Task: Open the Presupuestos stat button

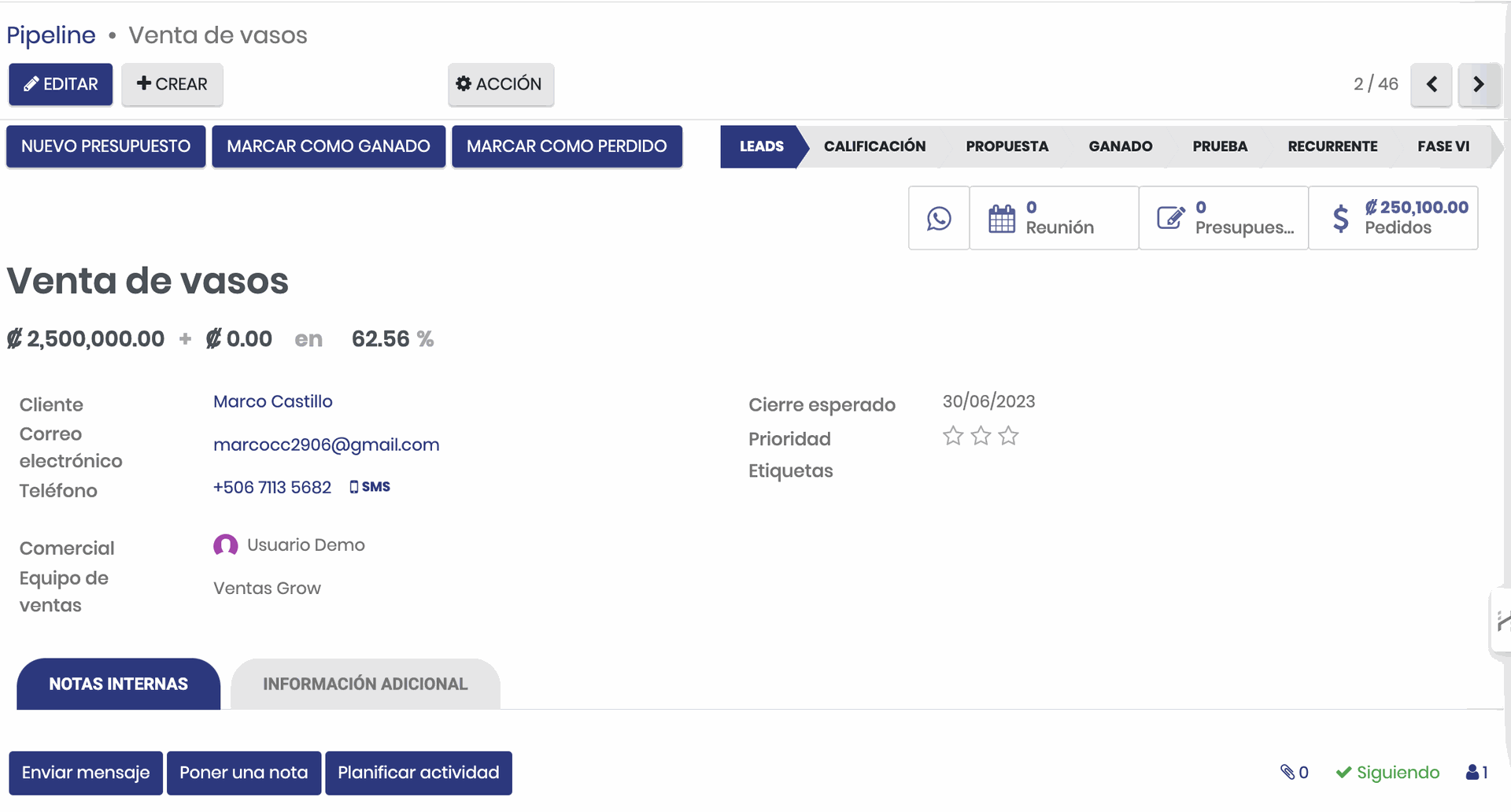Action: point(1224,218)
